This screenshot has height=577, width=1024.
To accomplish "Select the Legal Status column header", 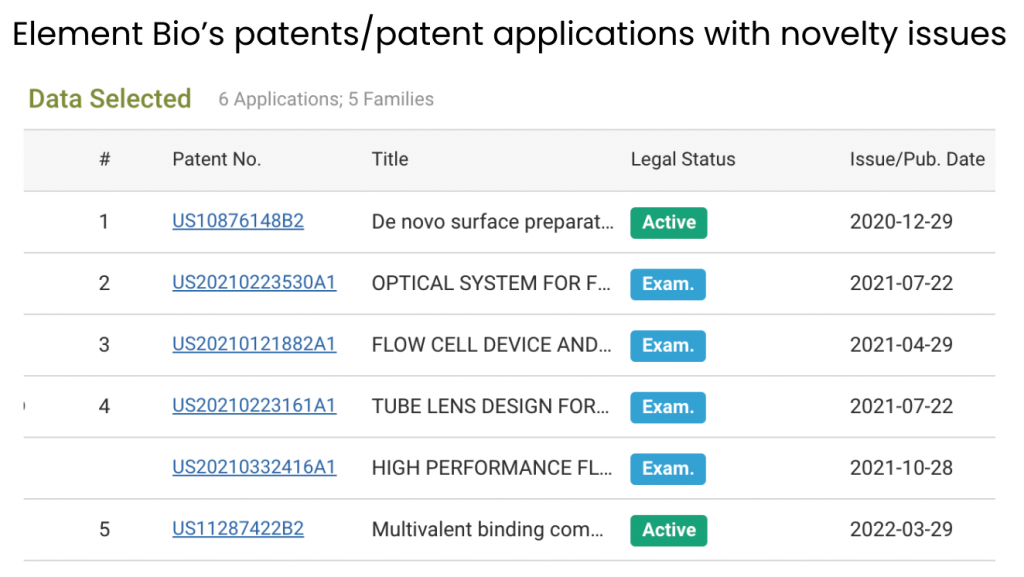I will tap(683, 159).
